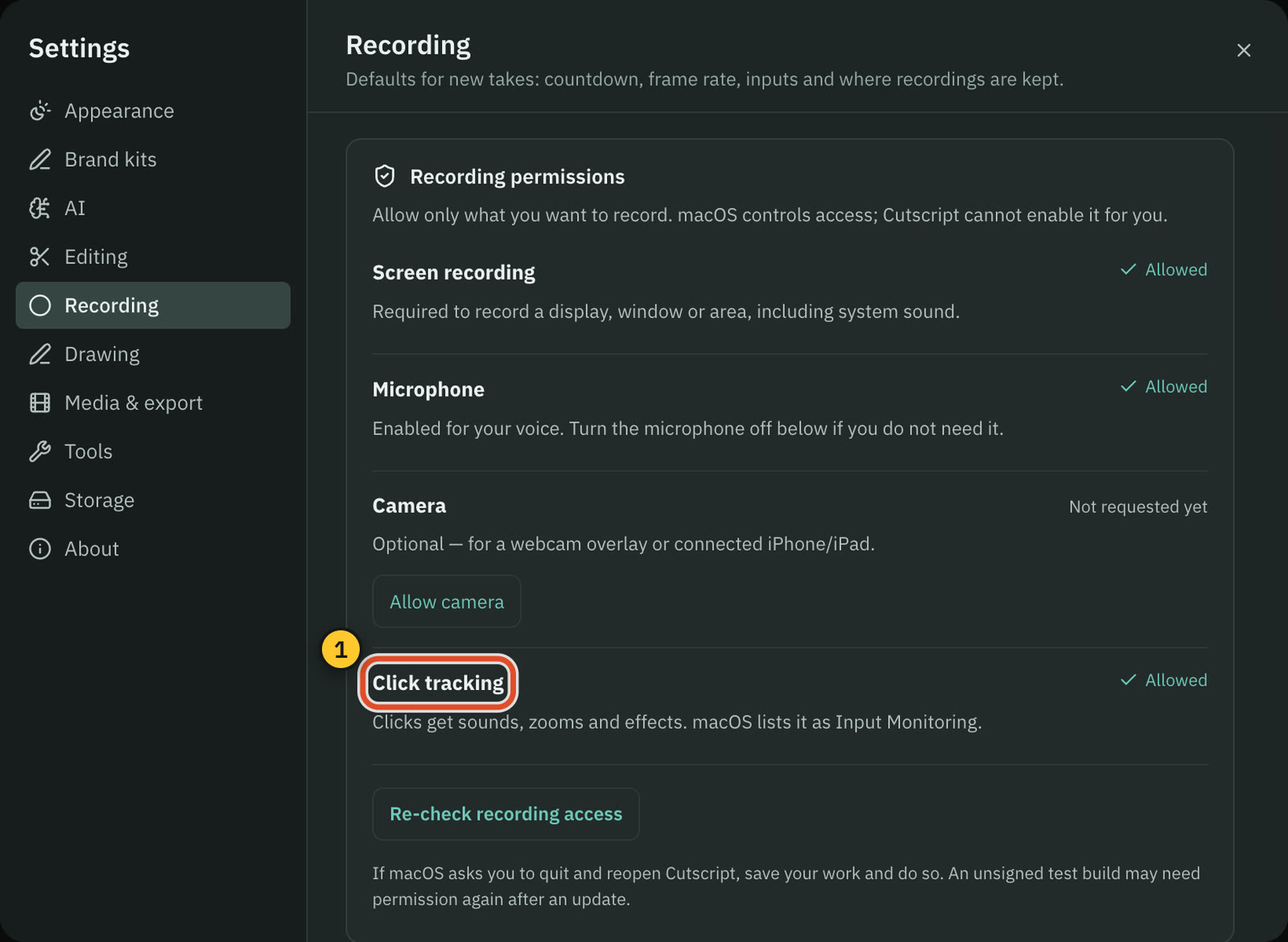Click the Click tracking heading
1288x942 pixels.
(x=438, y=683)
